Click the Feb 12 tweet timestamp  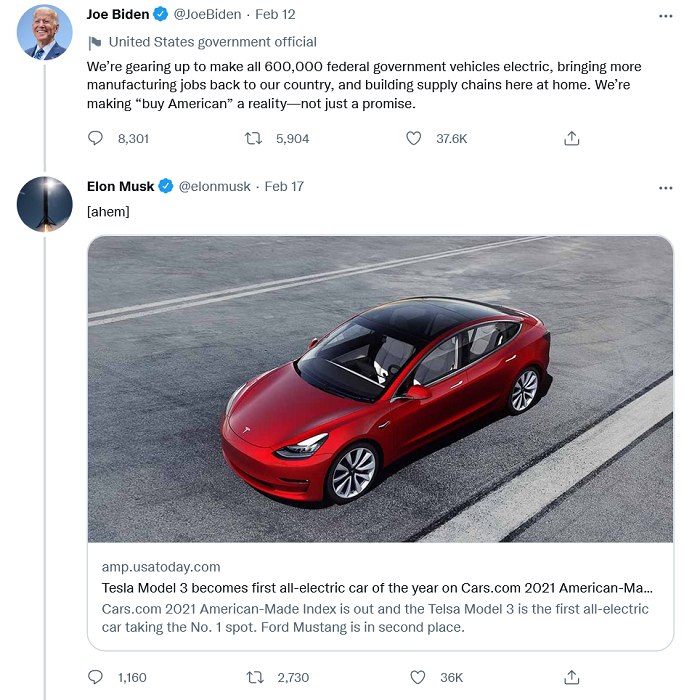(275, 15)
